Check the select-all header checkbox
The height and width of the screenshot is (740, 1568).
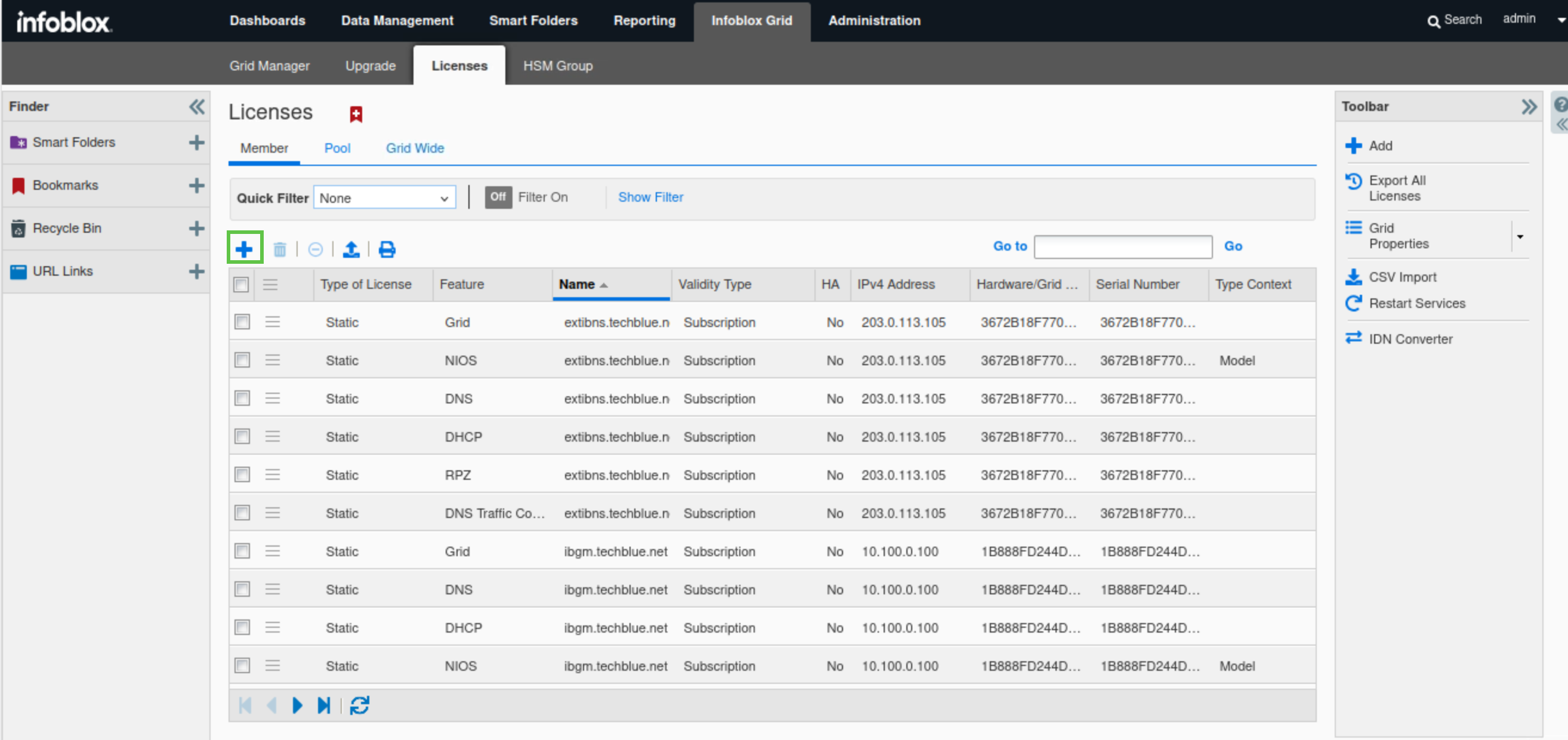pos(242,284)
